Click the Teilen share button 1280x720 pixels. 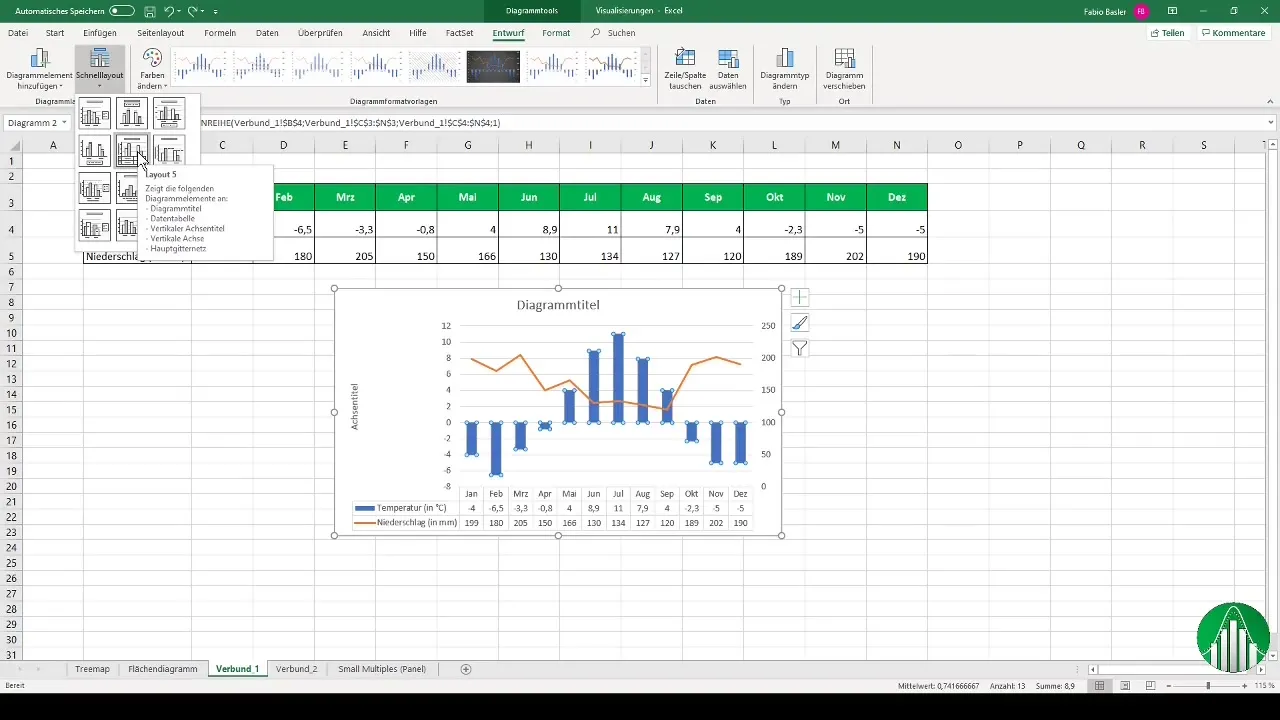click(x=1168, y=33)
